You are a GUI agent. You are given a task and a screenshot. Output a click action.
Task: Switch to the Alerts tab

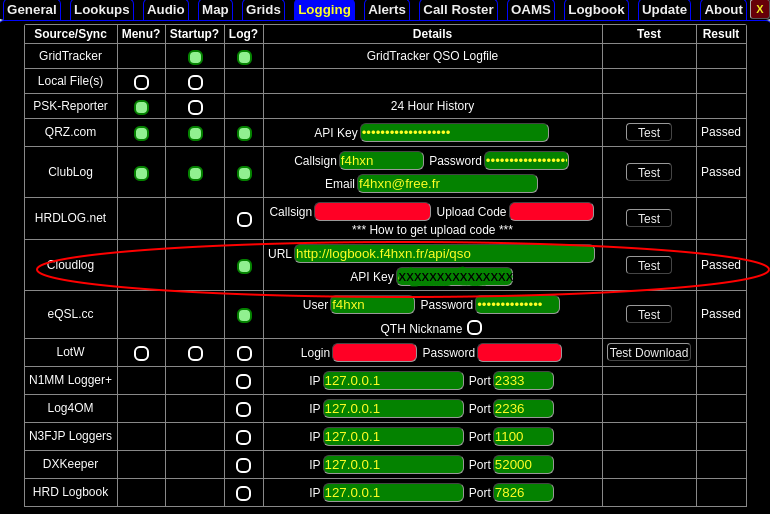point(387,10)
